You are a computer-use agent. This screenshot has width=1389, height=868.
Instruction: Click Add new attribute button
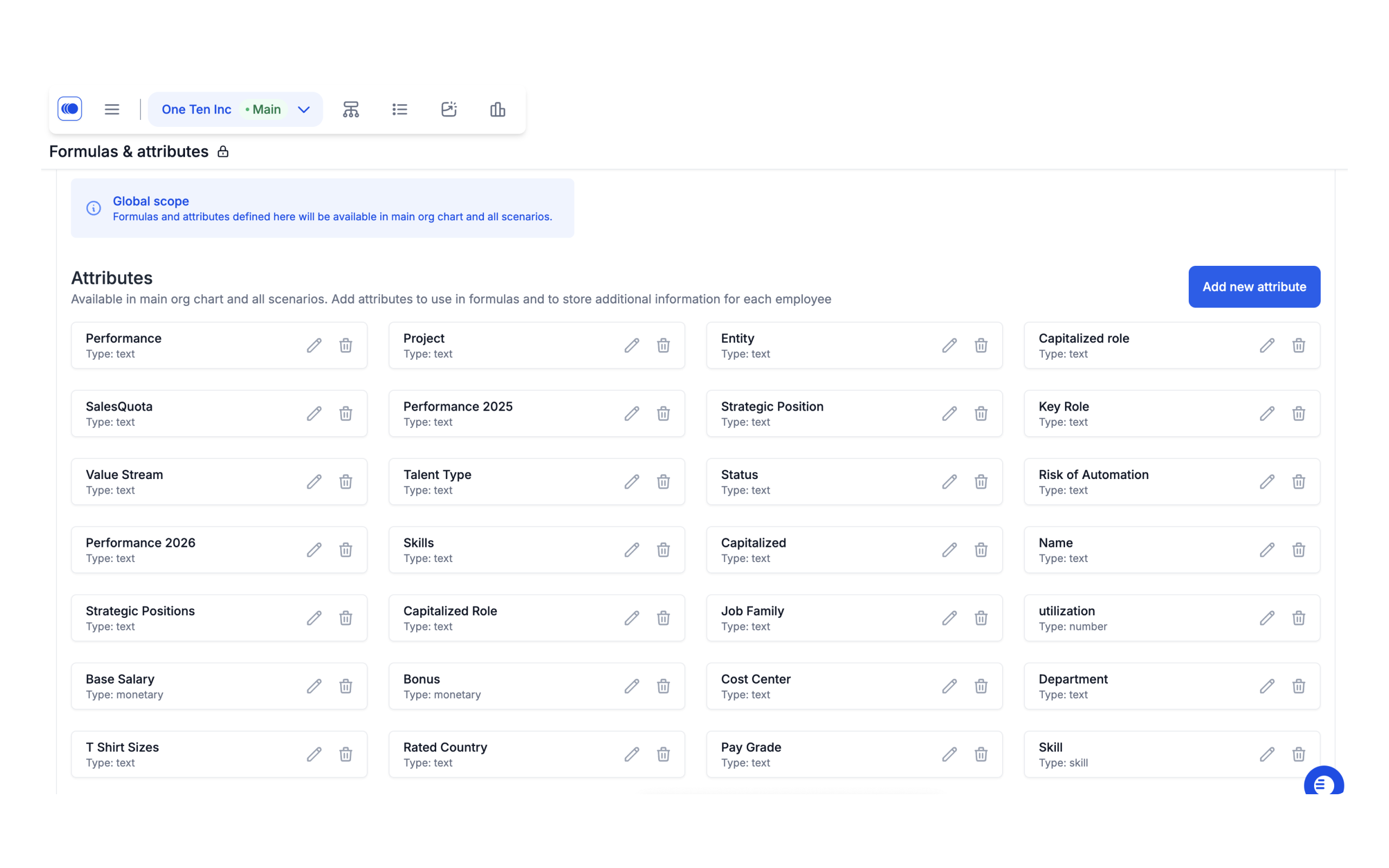(1254, 286)
